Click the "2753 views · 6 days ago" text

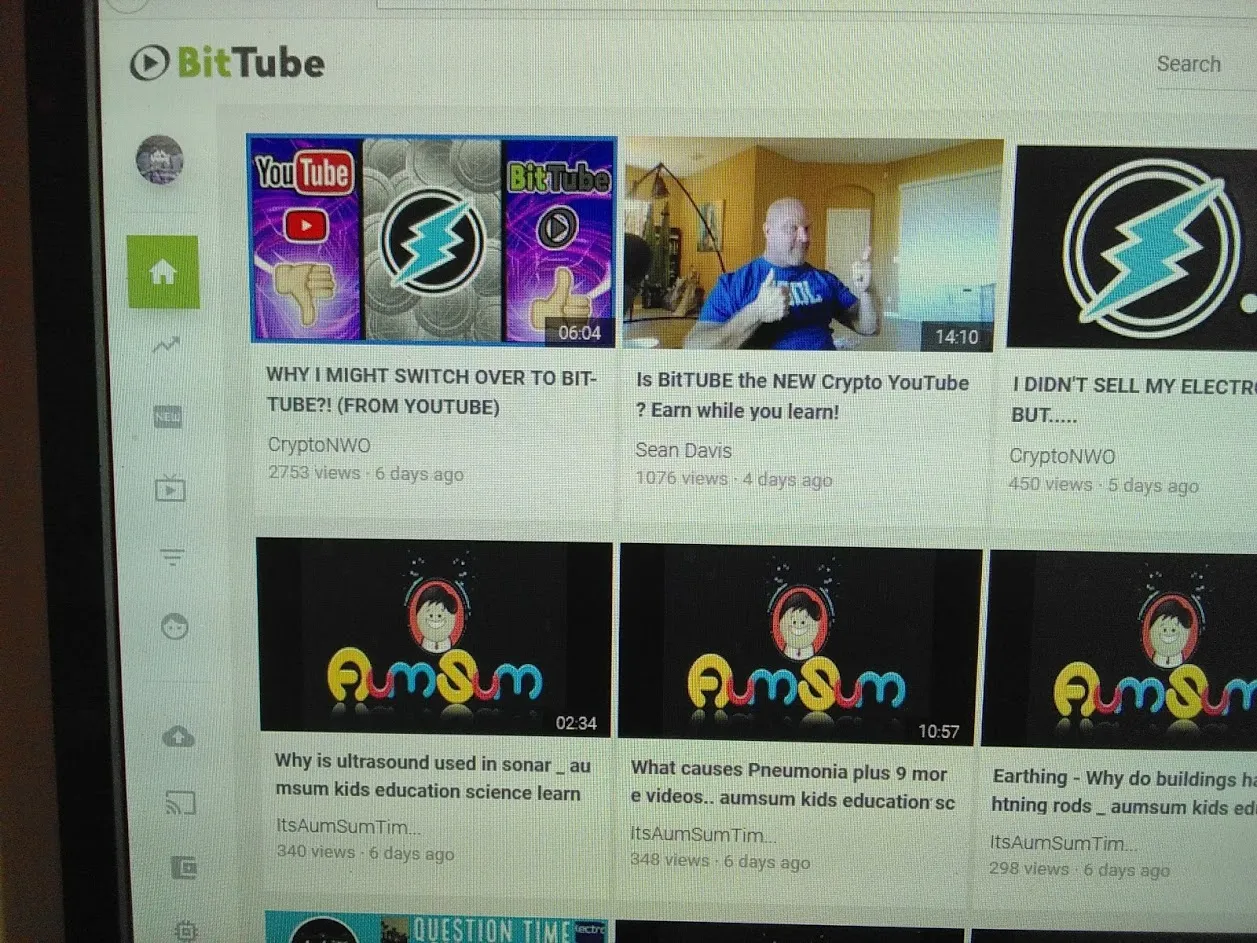(365, 473)
